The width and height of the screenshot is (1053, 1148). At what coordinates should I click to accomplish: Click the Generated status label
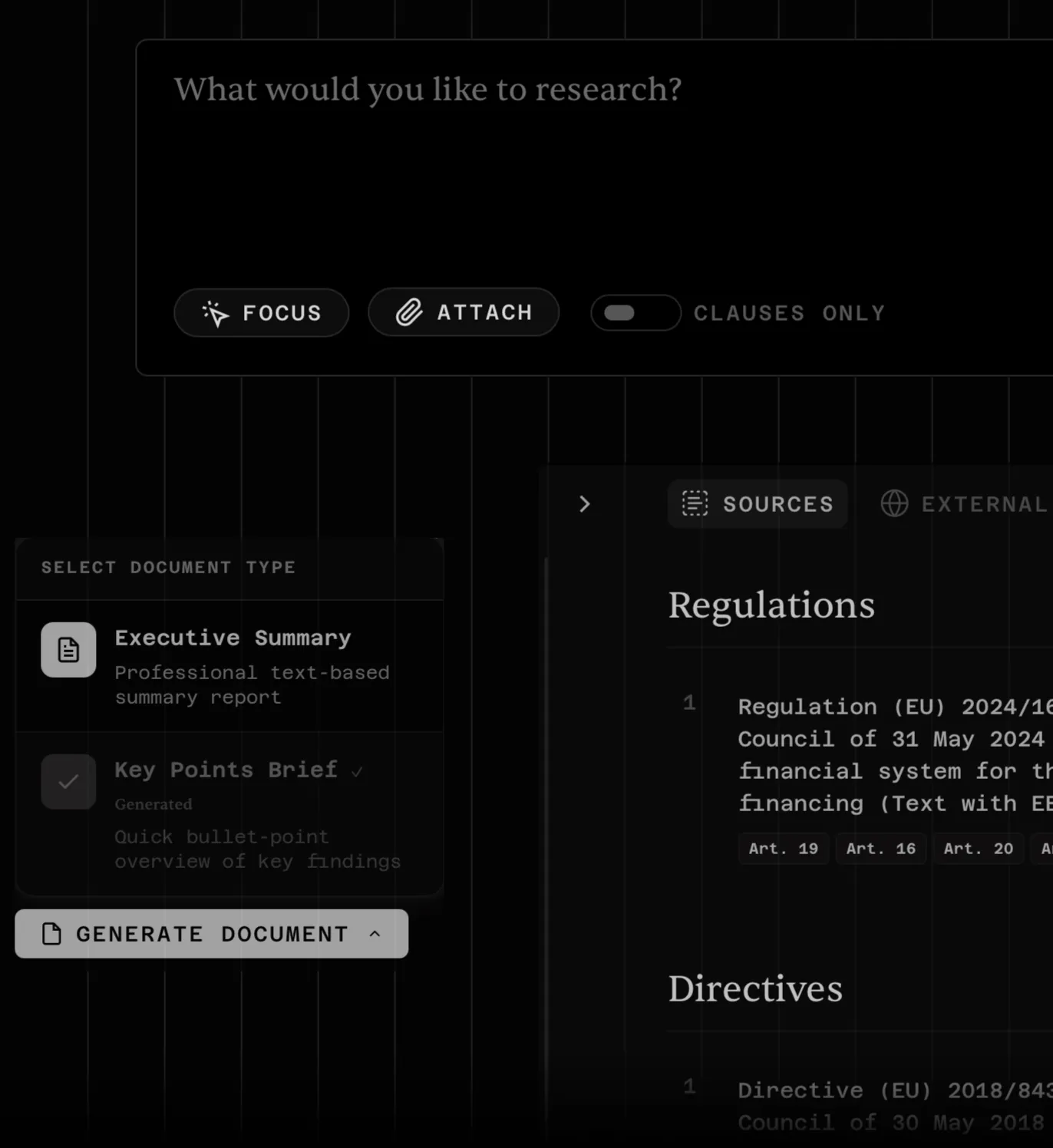(153, 804)
